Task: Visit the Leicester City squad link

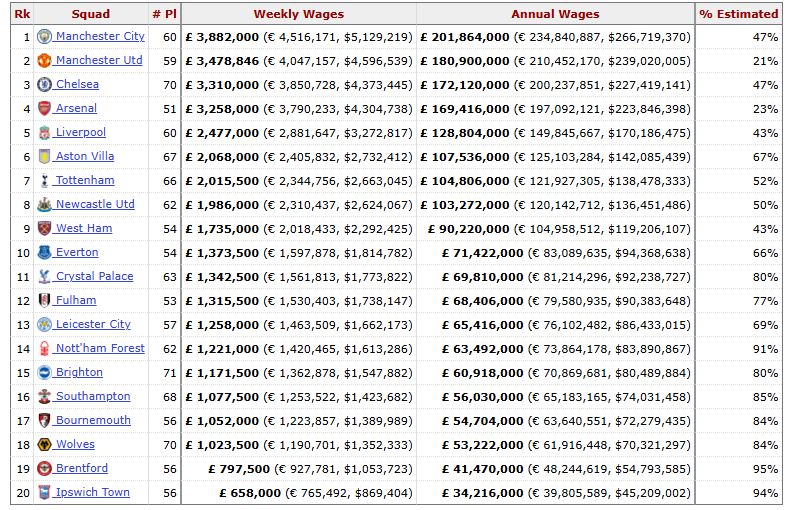Action: pos(93,324)
